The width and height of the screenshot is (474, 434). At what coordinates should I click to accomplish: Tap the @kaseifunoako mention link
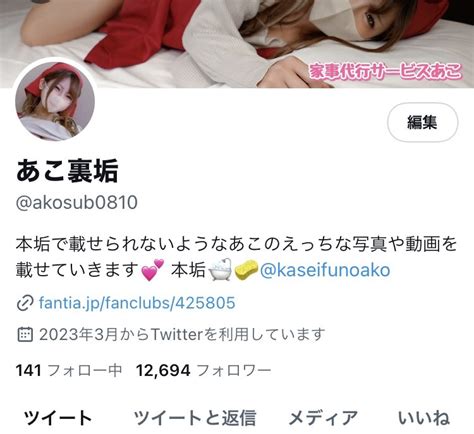point(325,270)
